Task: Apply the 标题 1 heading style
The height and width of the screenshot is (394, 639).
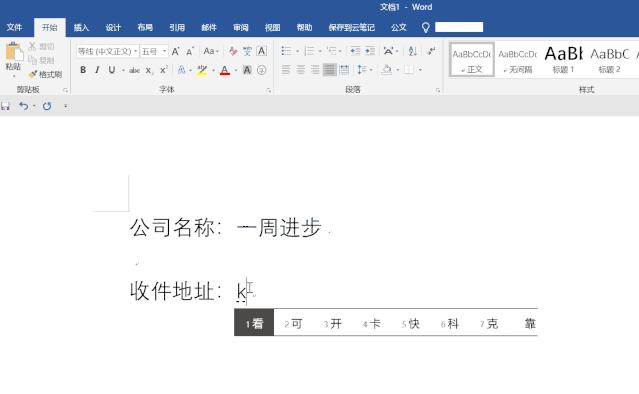Action: 563,59
